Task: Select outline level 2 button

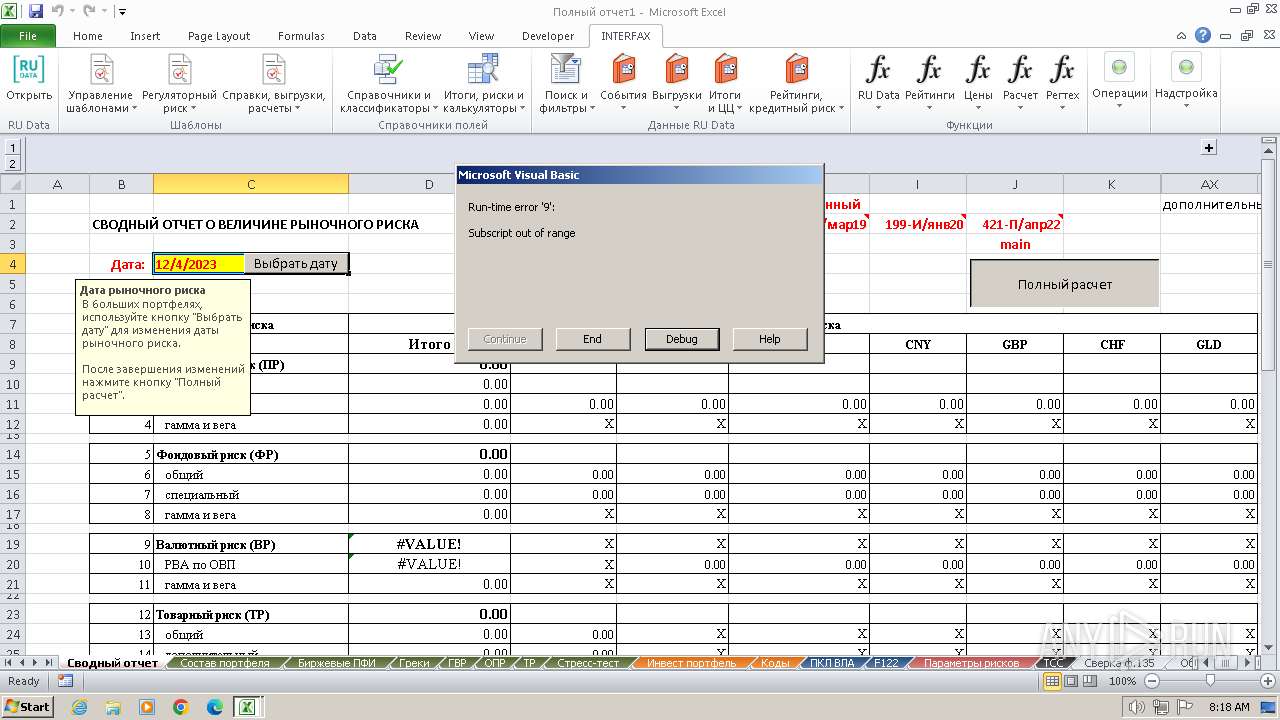Action: point(12,163)
